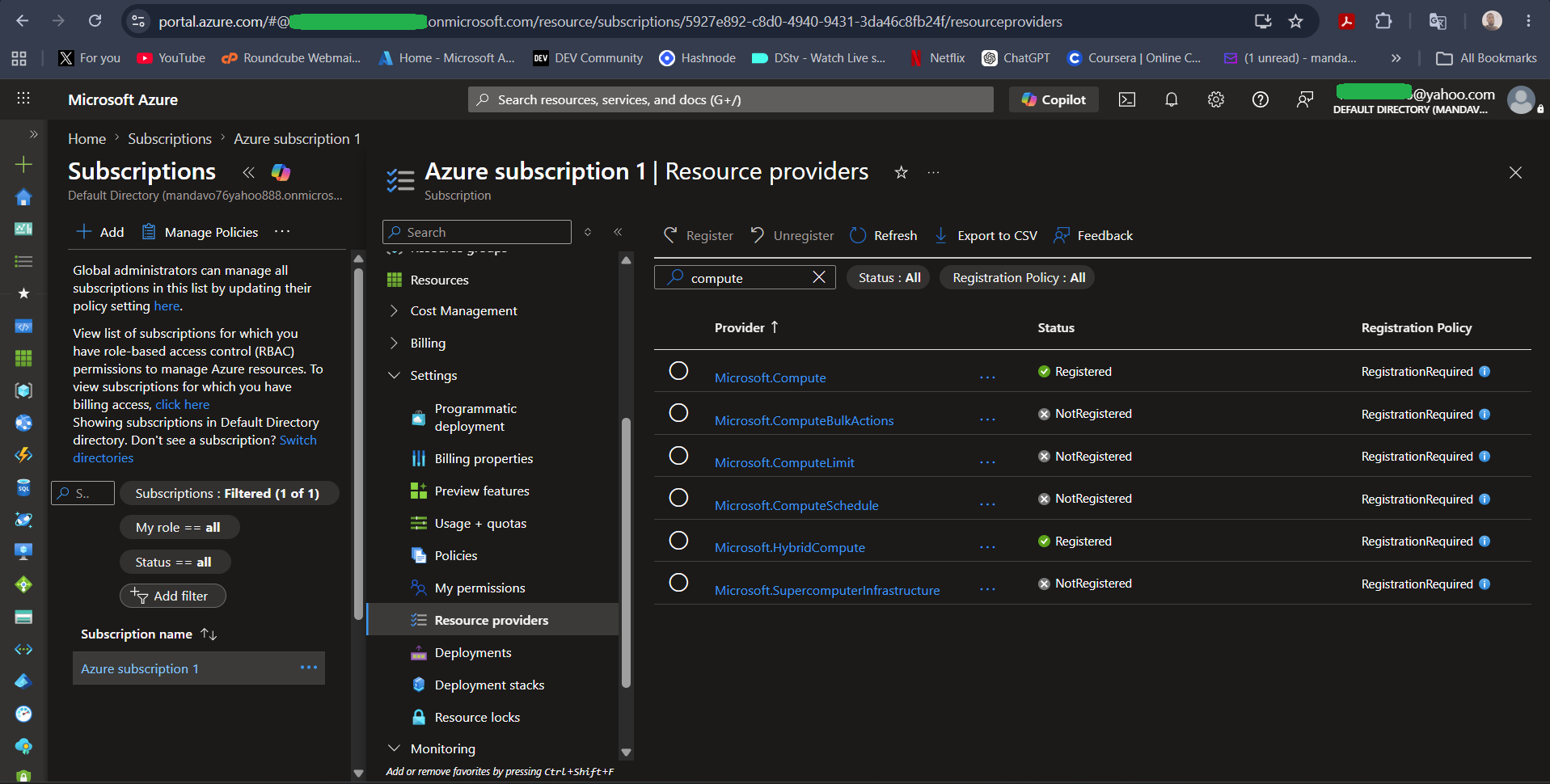Click Register toolbar button
The height and width of the screenshot is (784, 1550).
tap(698, 235)
